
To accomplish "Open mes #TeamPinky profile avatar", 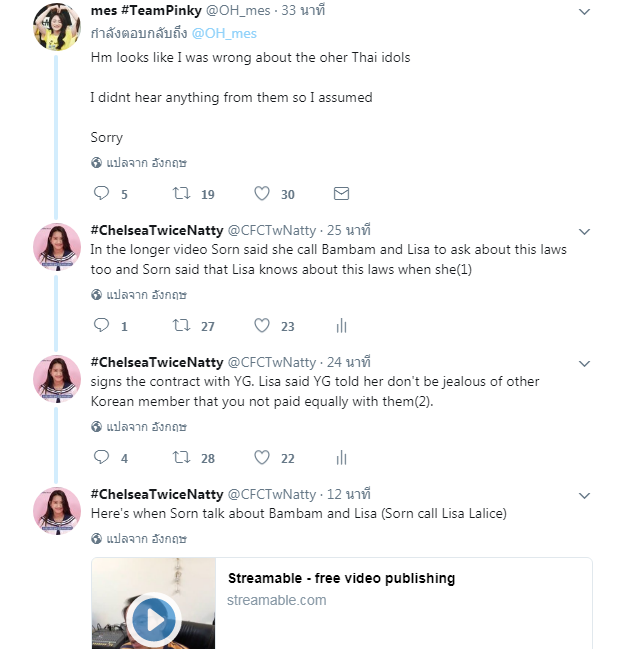I will (57, 27).
